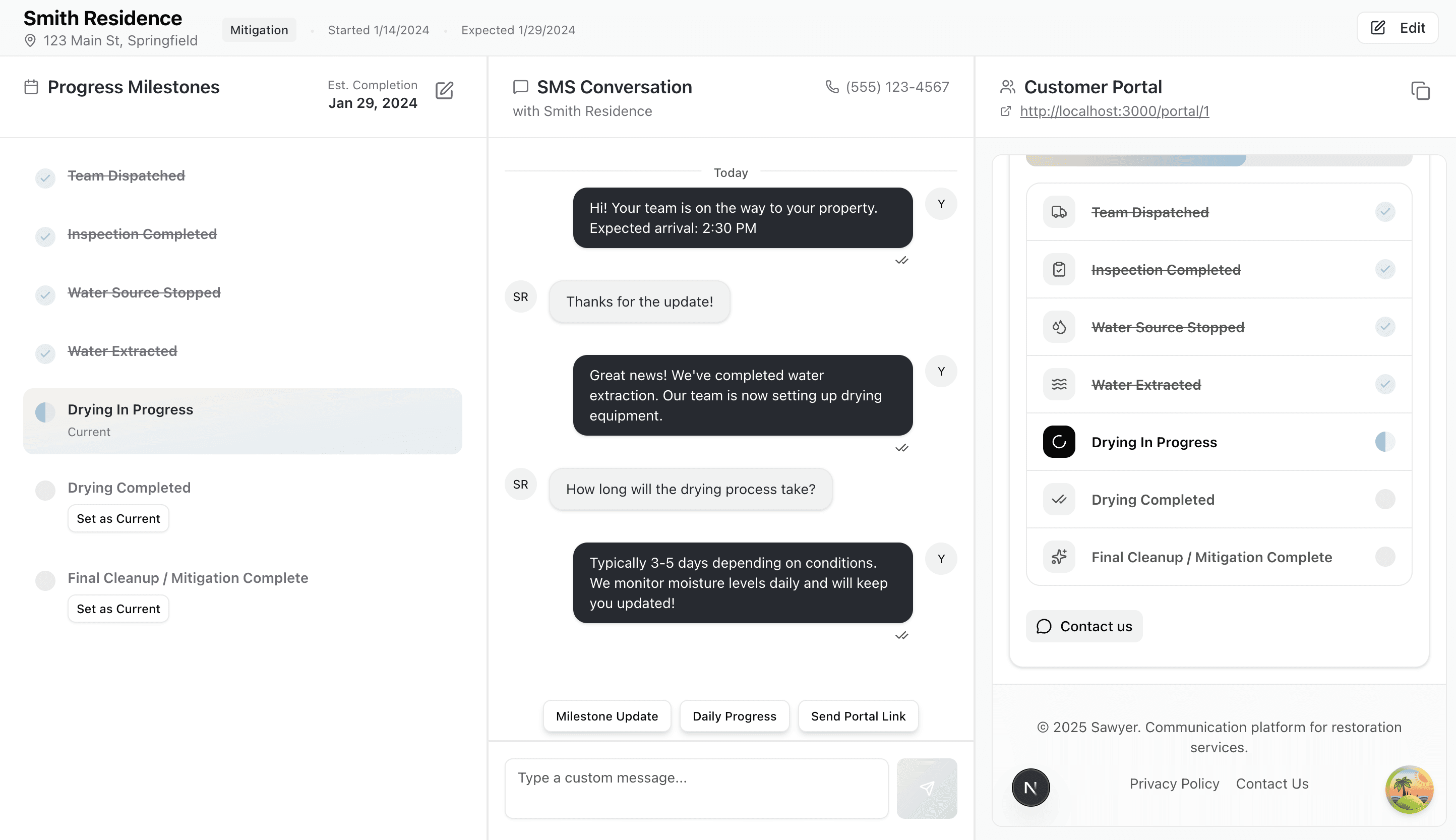
Task: Click the Drying Completed empty status circle
Action: point(45,490)
